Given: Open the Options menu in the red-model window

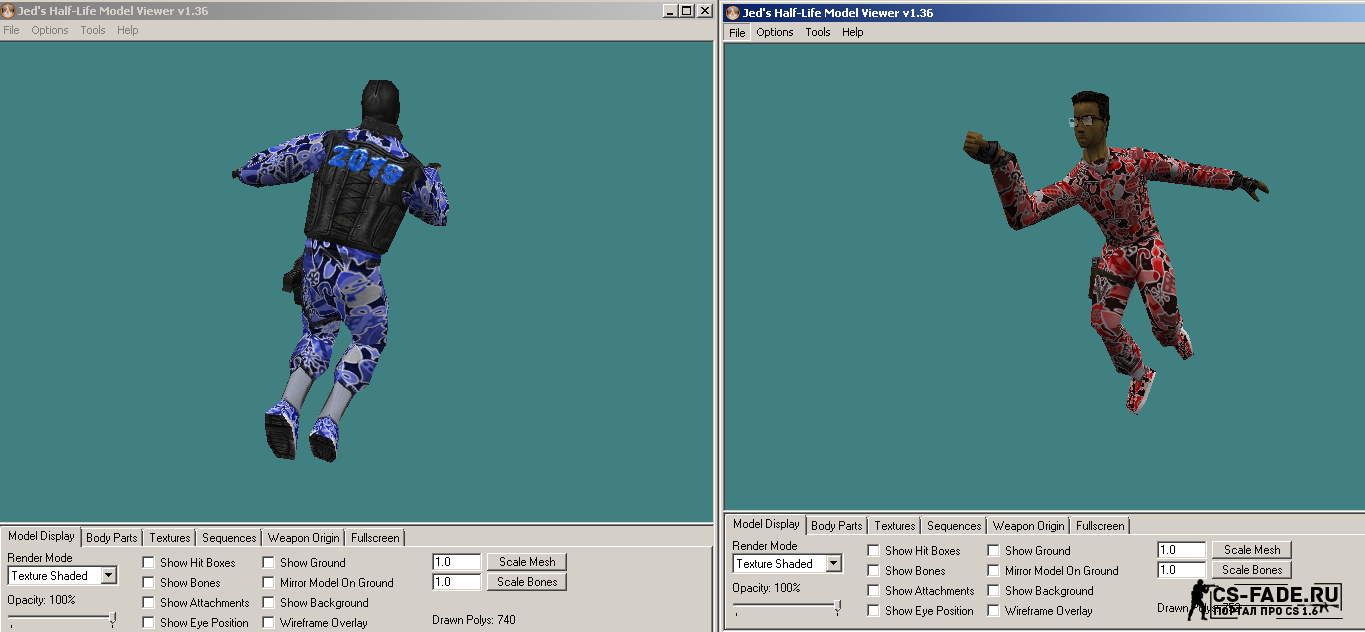Looking at the screenshot, I should 775,32.
